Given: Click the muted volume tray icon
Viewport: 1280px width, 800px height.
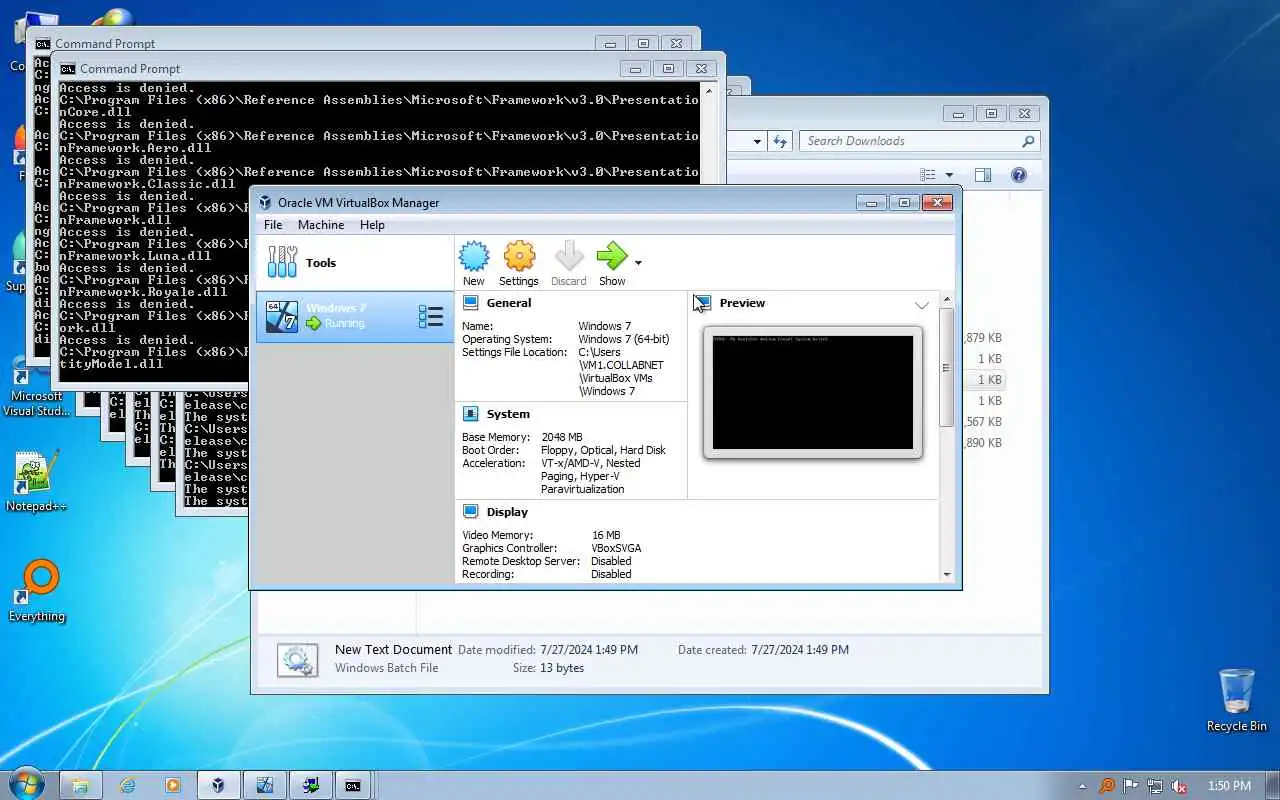Looking at the screenshot, I should 1179,786.
